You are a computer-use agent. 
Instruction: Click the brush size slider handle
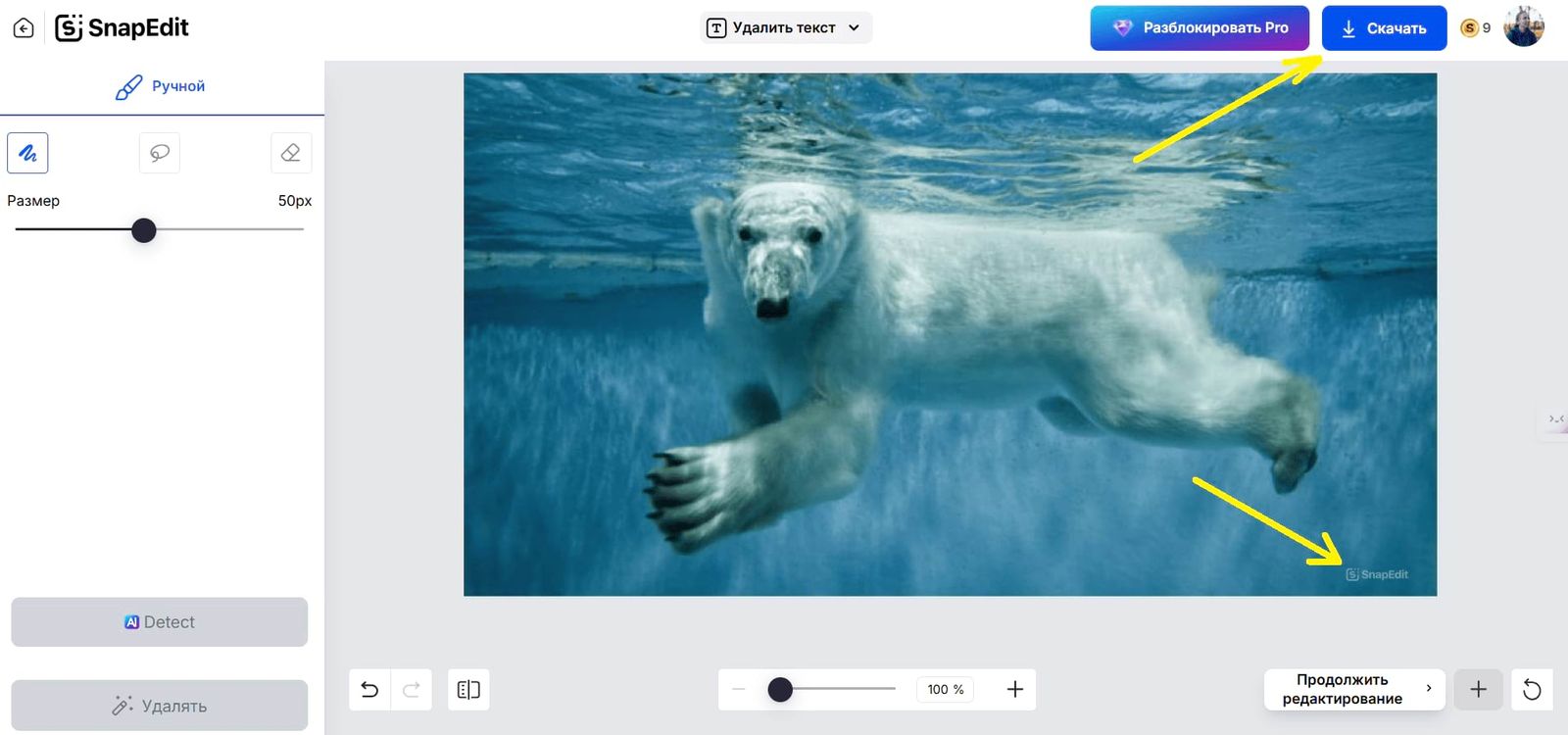pyautogui.click(x=144, y=230)
